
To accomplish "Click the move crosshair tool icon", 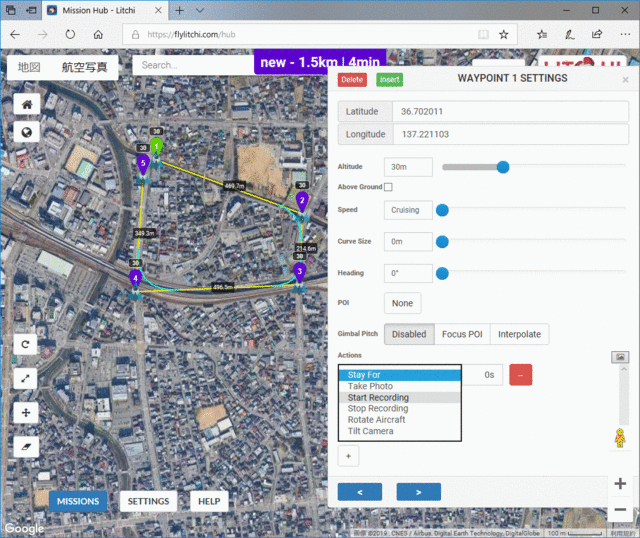I will [25, 413].
